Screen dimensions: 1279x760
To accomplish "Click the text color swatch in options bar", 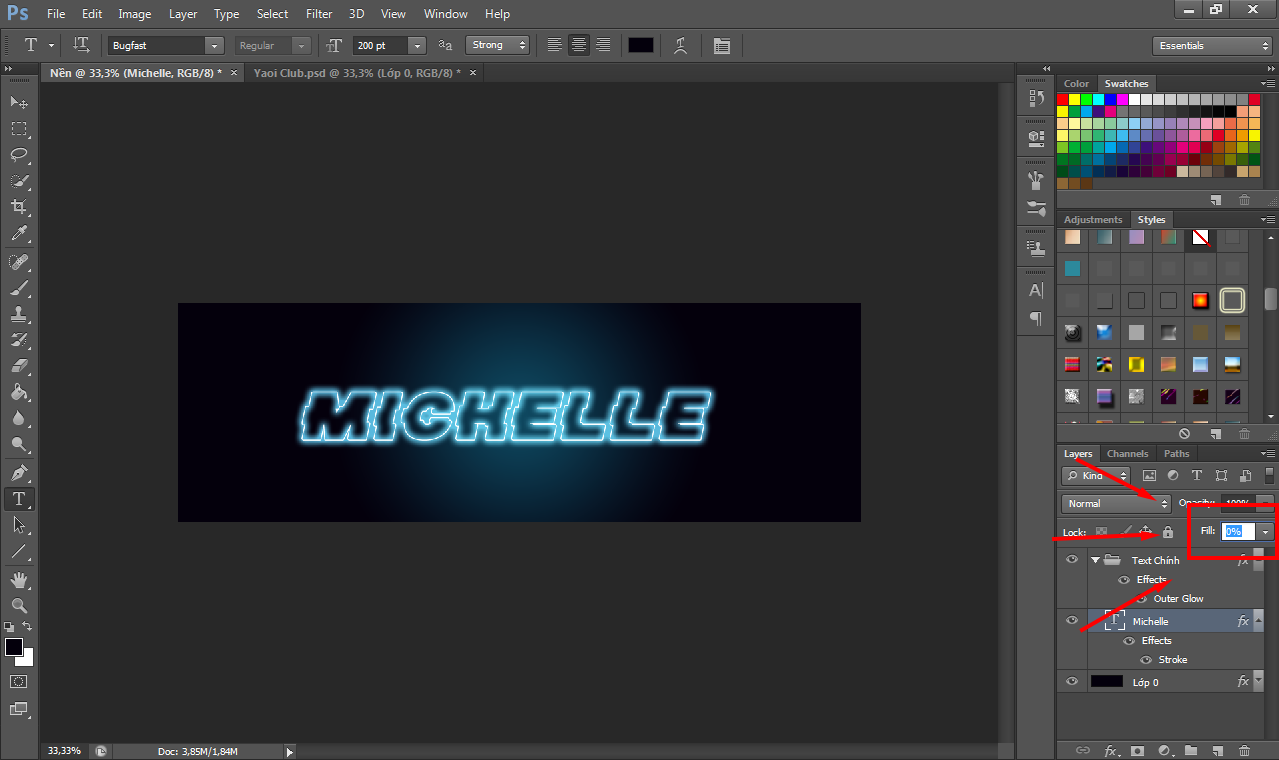I will (640, 46).
